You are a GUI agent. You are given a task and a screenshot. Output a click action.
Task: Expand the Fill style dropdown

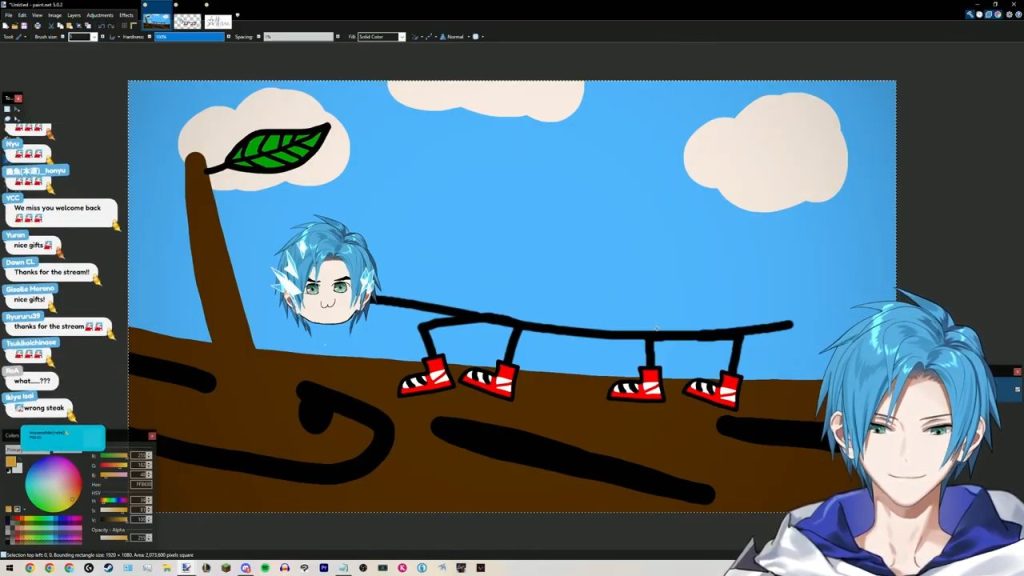click(402, 37)
